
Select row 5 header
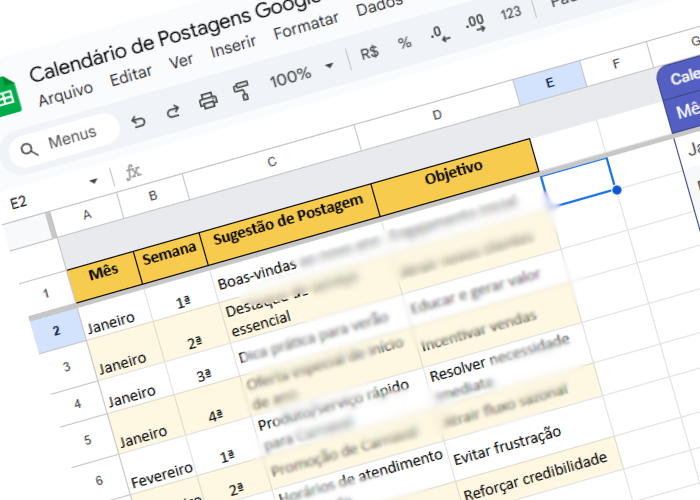[88, 440]
